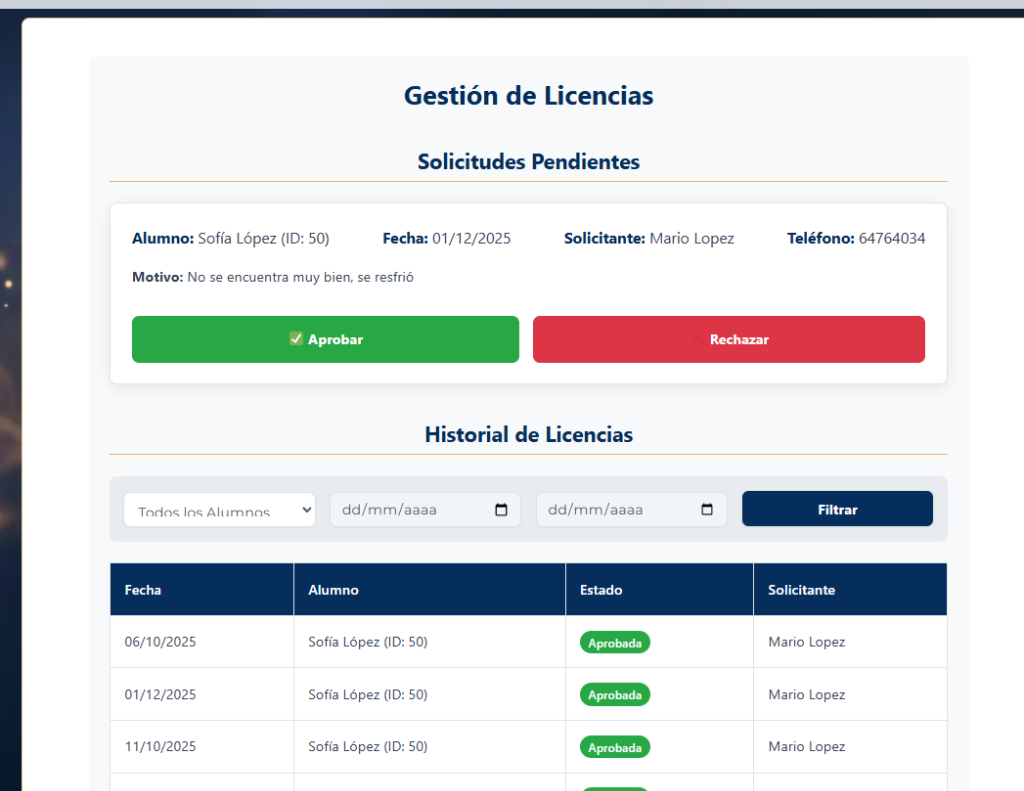Reject the pending request from Mario Lopez

click(x=729, y=339)
